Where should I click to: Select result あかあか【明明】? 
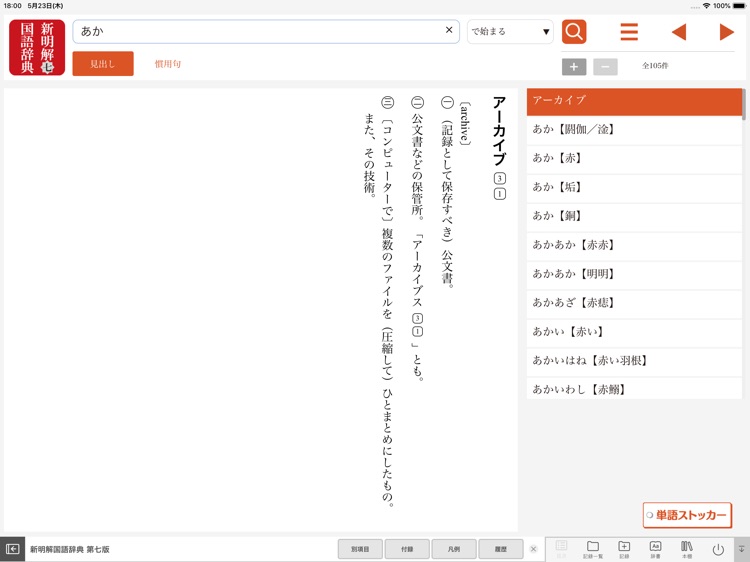(634, 274)
